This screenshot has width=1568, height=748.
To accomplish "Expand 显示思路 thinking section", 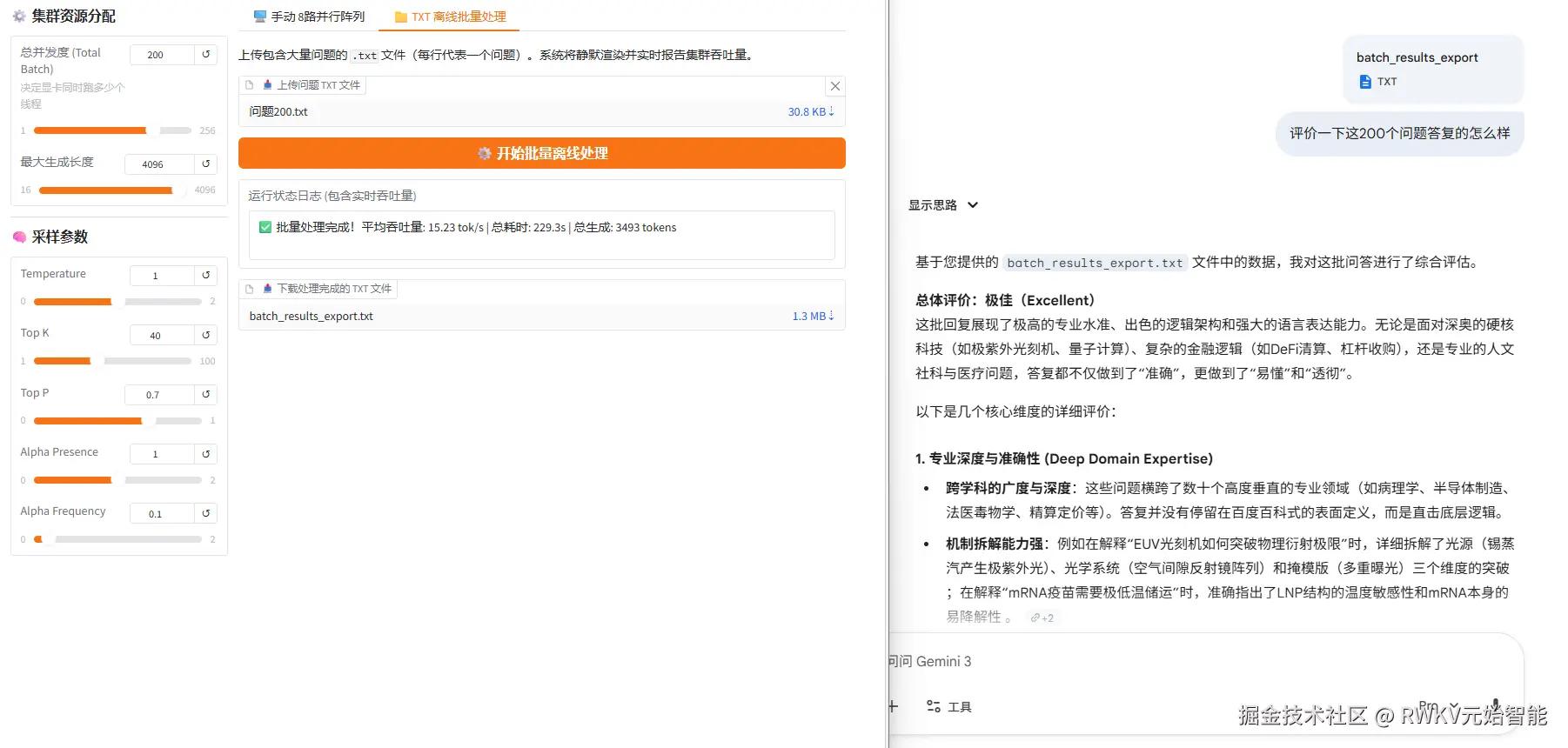I will pyautogui.click(x=943, y=205).
